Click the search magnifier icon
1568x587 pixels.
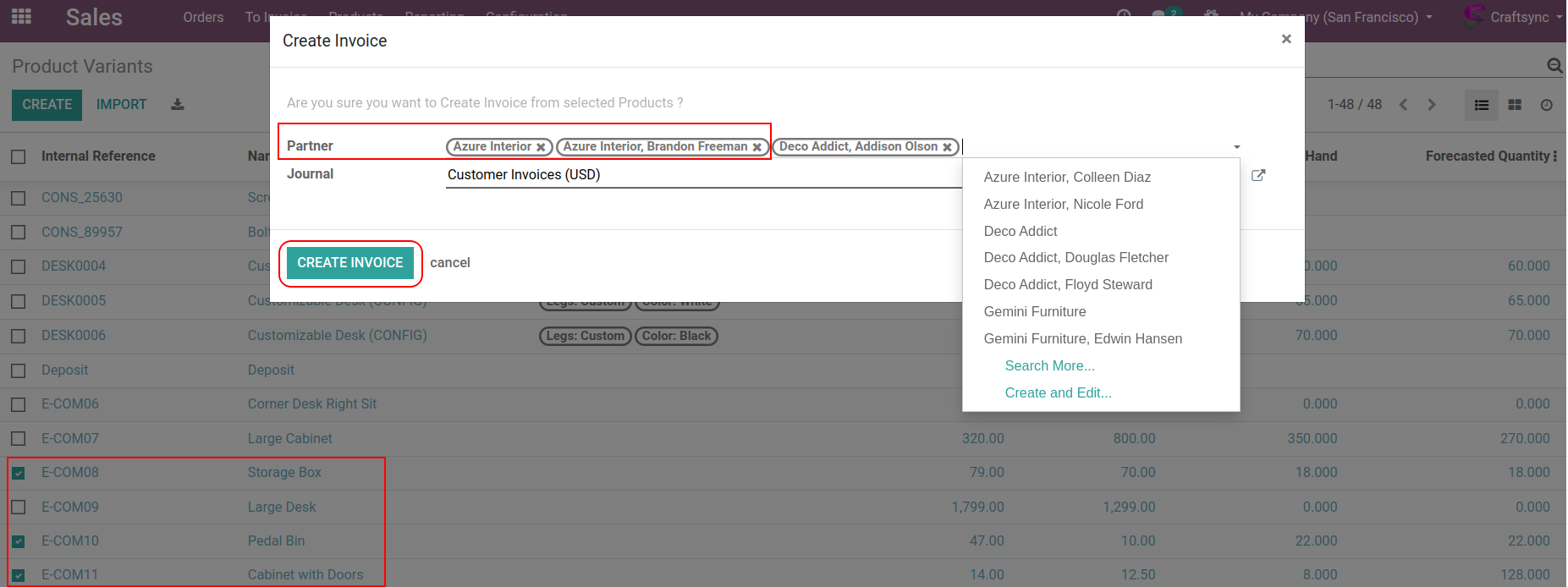[x=1554, y=66]
